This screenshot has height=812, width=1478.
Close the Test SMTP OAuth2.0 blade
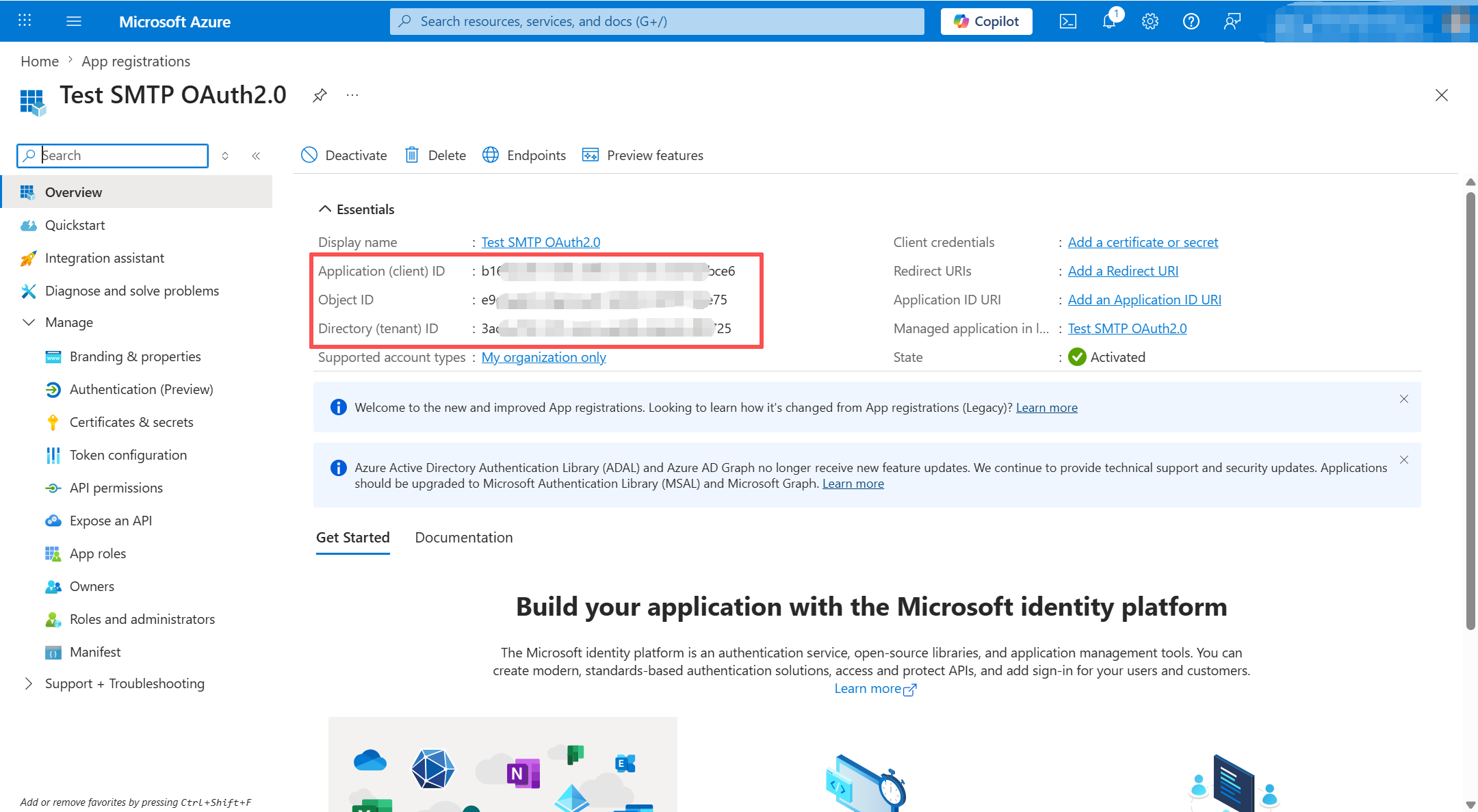click(1442, 95)
